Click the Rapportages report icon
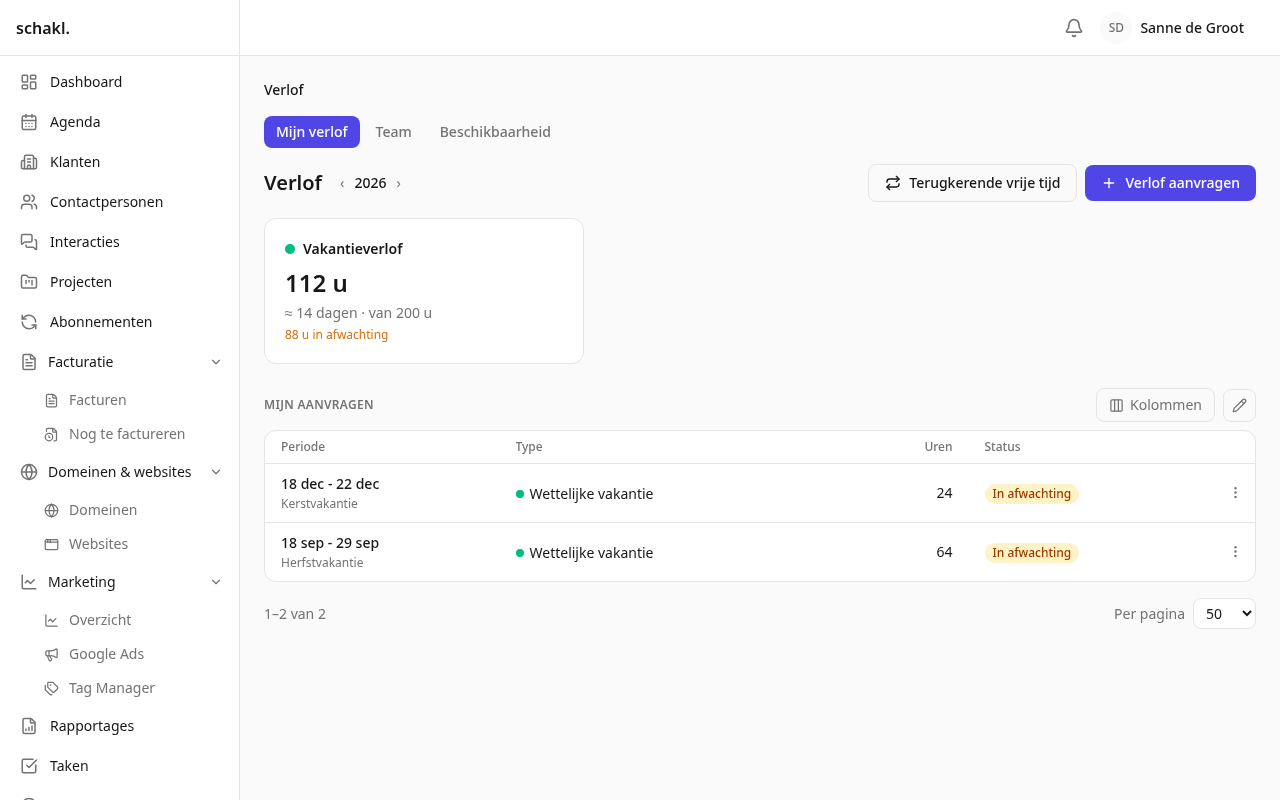The width and height of the screenshot is (1280, 800). coord(29,726)
